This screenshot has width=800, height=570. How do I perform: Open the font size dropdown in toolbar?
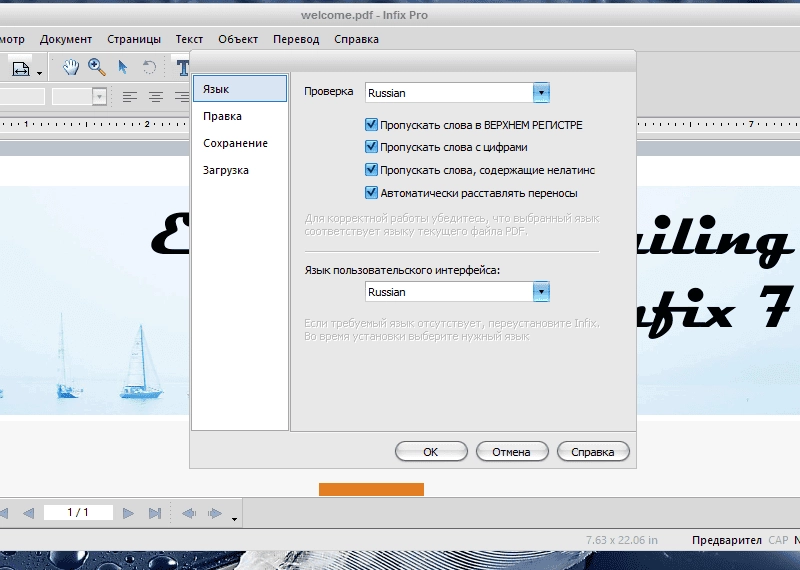point(99,96)
